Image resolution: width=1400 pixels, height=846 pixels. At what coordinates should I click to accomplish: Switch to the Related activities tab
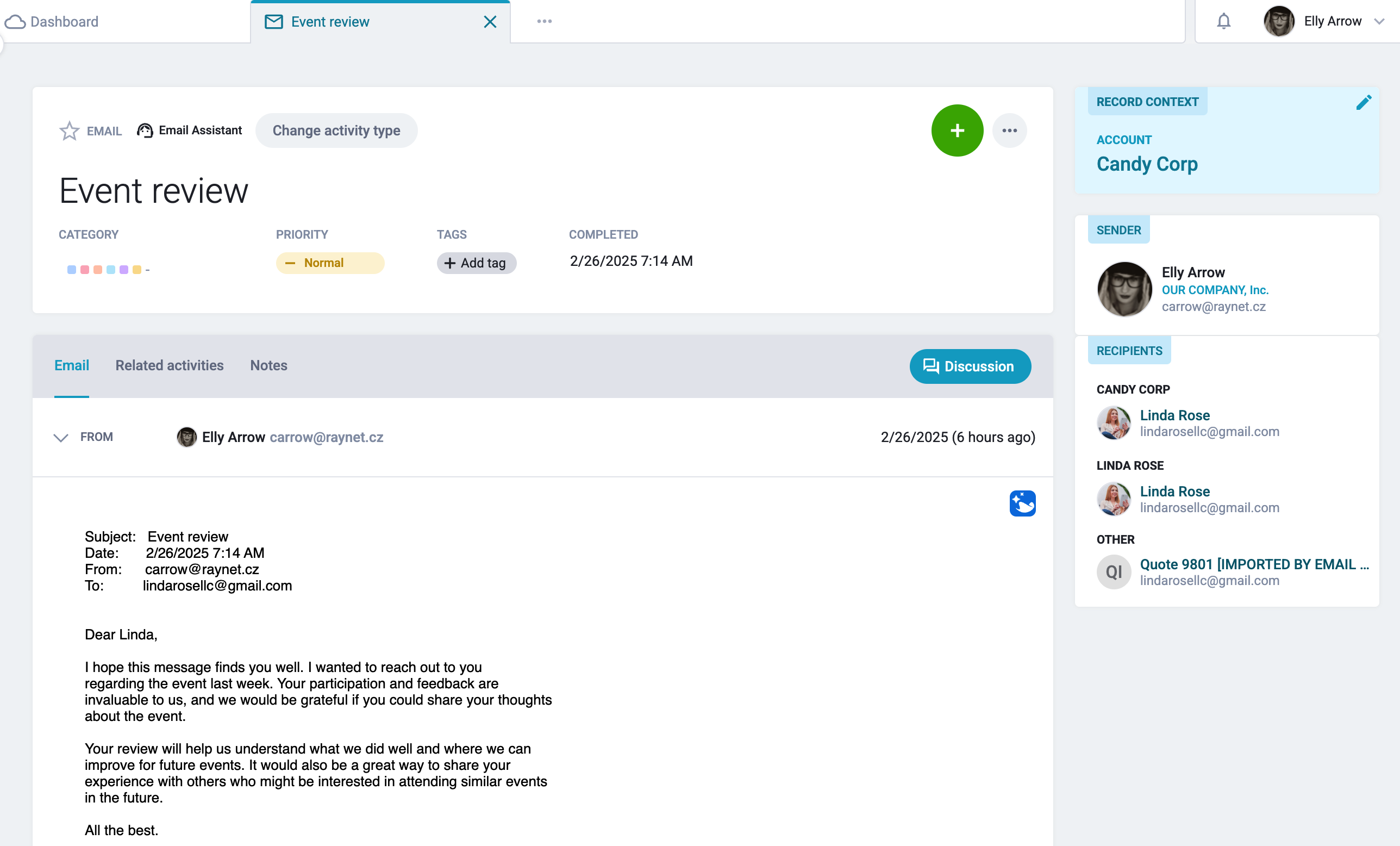pyautogui.click(x=170, y=365)
